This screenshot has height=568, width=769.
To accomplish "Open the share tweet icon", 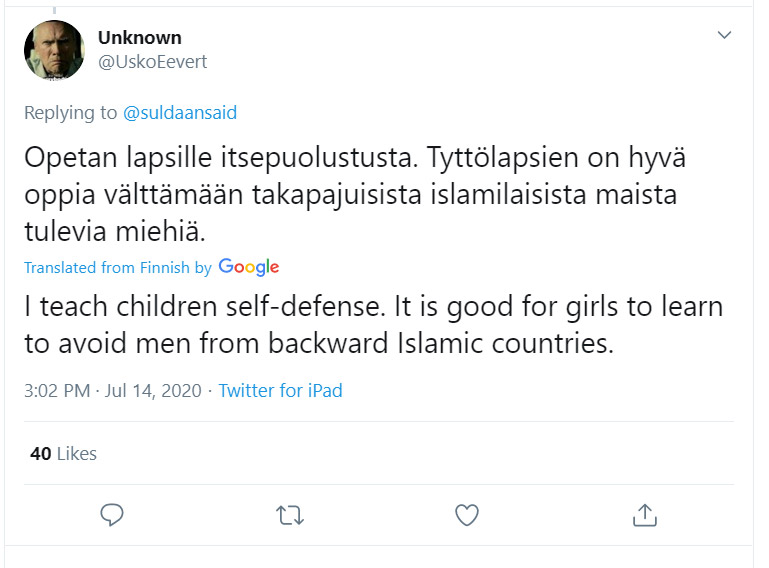I will pyautogui.click(x=645, y=514).
